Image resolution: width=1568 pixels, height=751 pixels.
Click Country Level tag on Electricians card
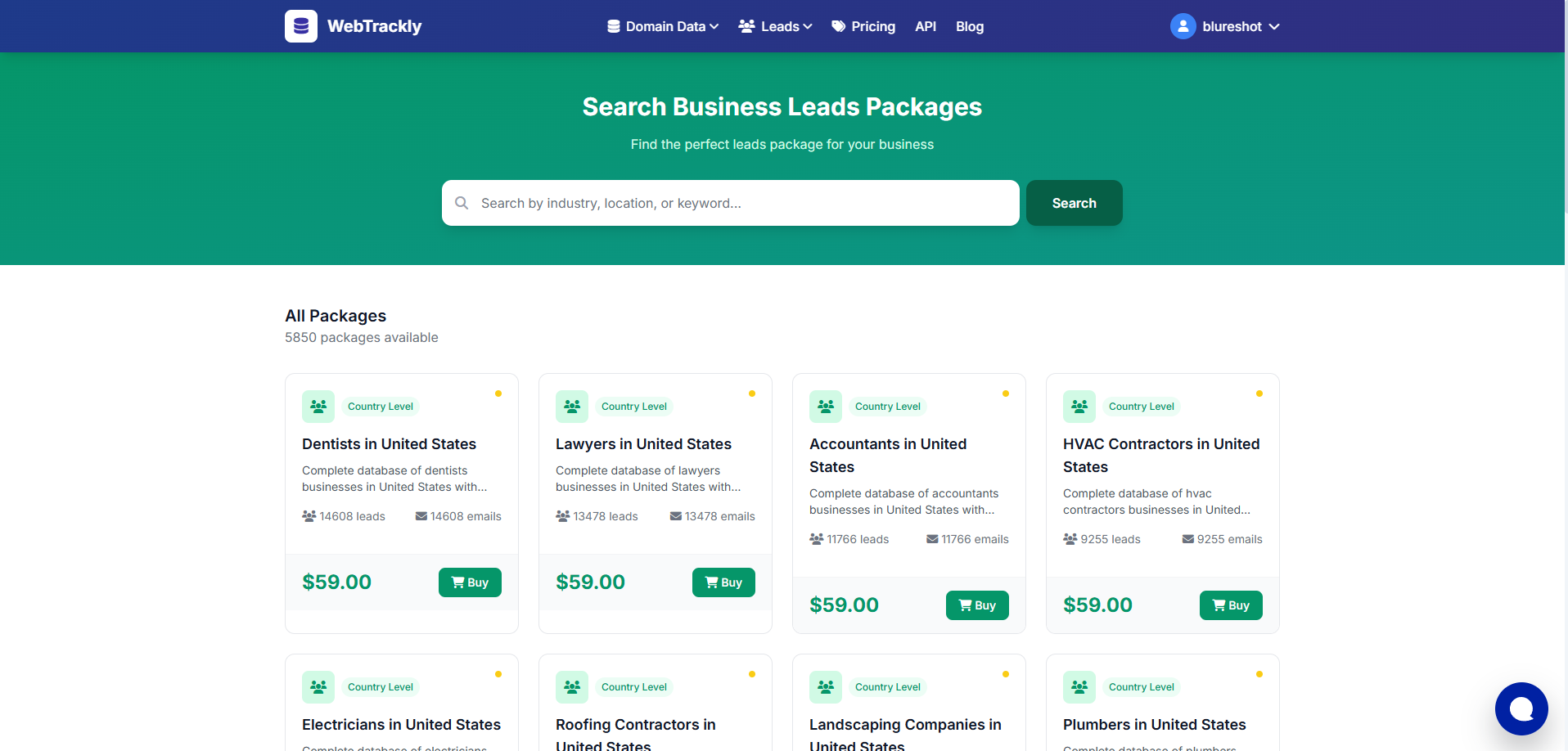click(x=381, y=687)
